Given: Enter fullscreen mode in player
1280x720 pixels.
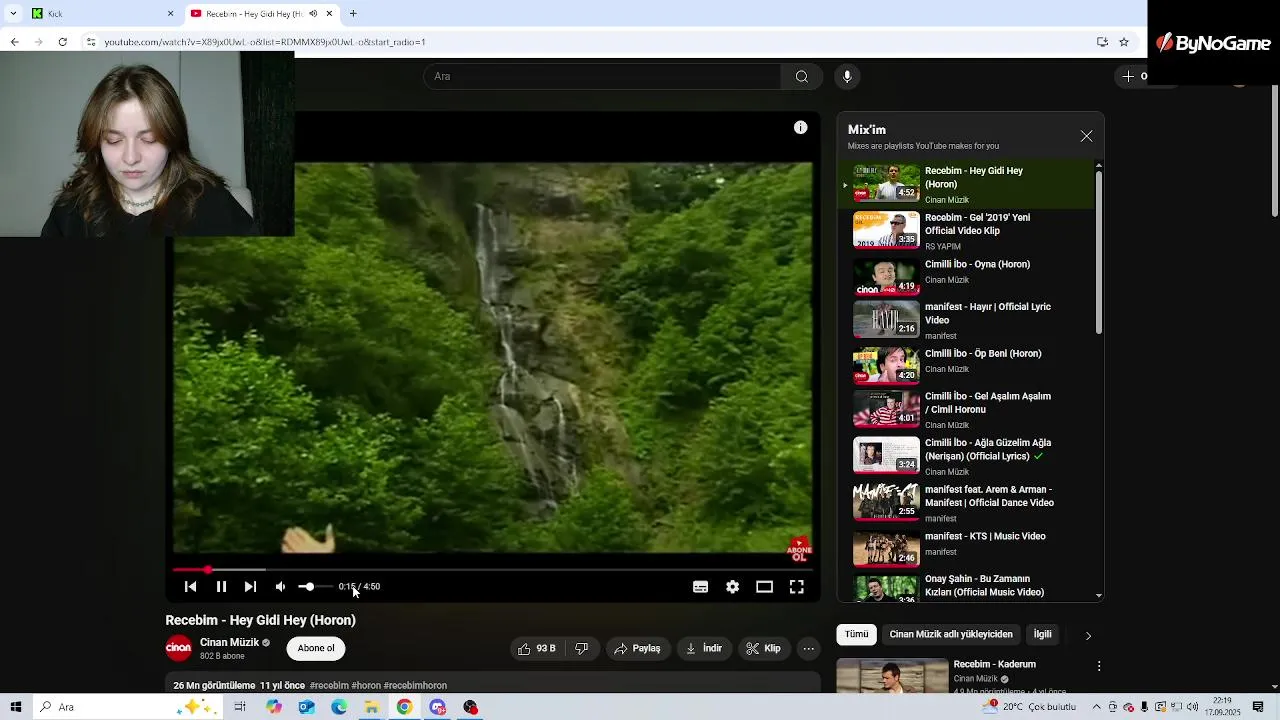Looking at the screenshot, I should pyautogui.click(x=796, y=587).
